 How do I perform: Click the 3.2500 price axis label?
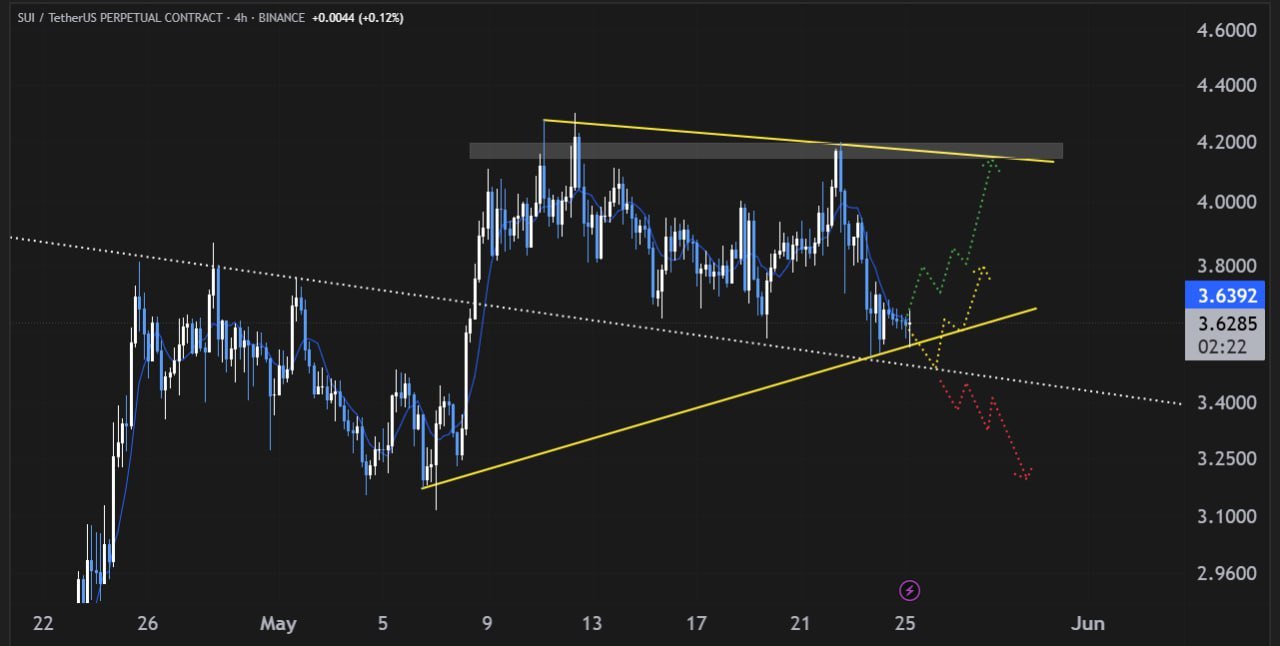(1226, 458)
